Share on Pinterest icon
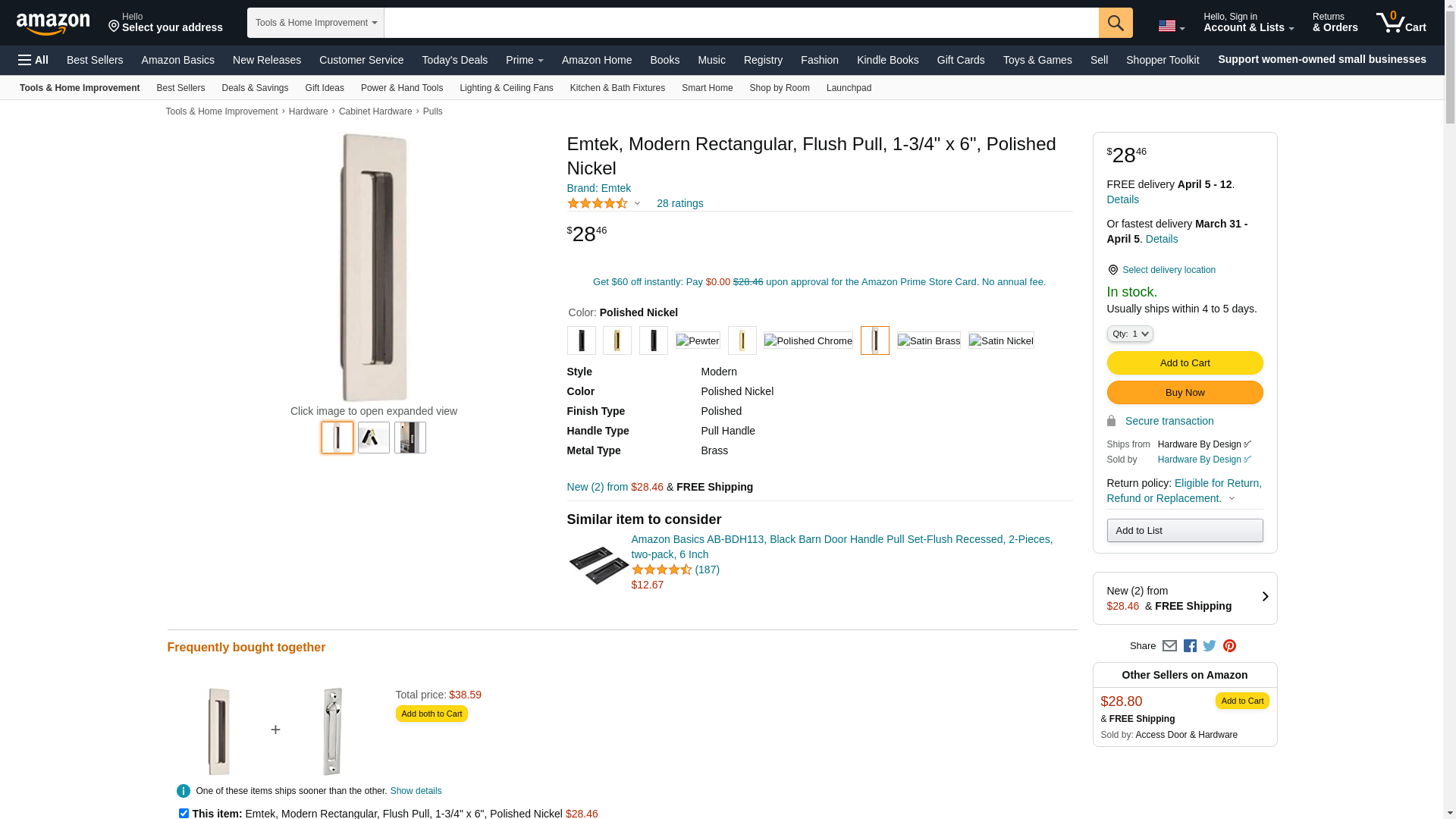This screenshot has height=819, width=1456. pos(1229,646)
